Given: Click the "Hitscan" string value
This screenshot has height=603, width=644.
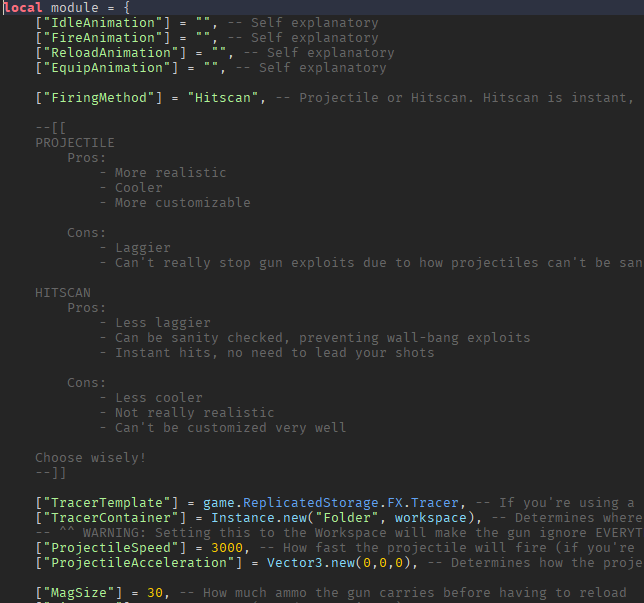Looking at the screenshot, I should [223, 98].
